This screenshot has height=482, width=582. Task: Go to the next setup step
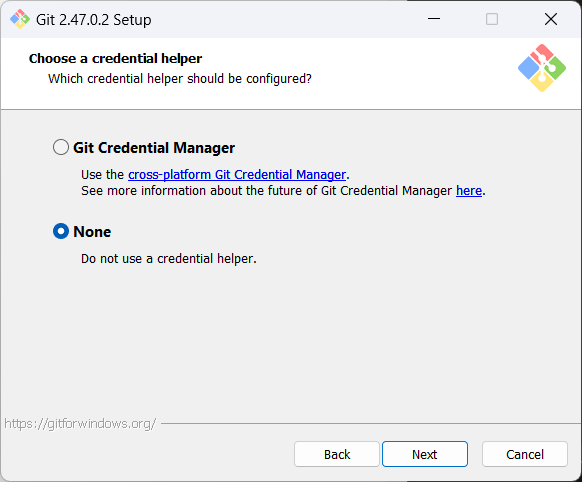[x=425, y=454]
